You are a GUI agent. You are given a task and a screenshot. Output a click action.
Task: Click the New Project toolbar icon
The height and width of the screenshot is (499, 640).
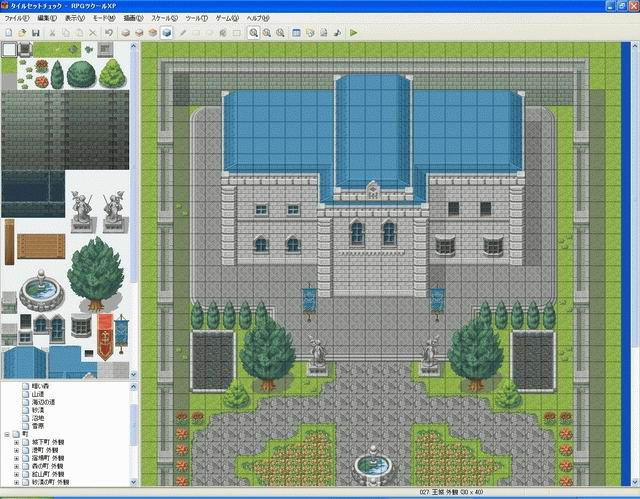[x=7, y=33]
